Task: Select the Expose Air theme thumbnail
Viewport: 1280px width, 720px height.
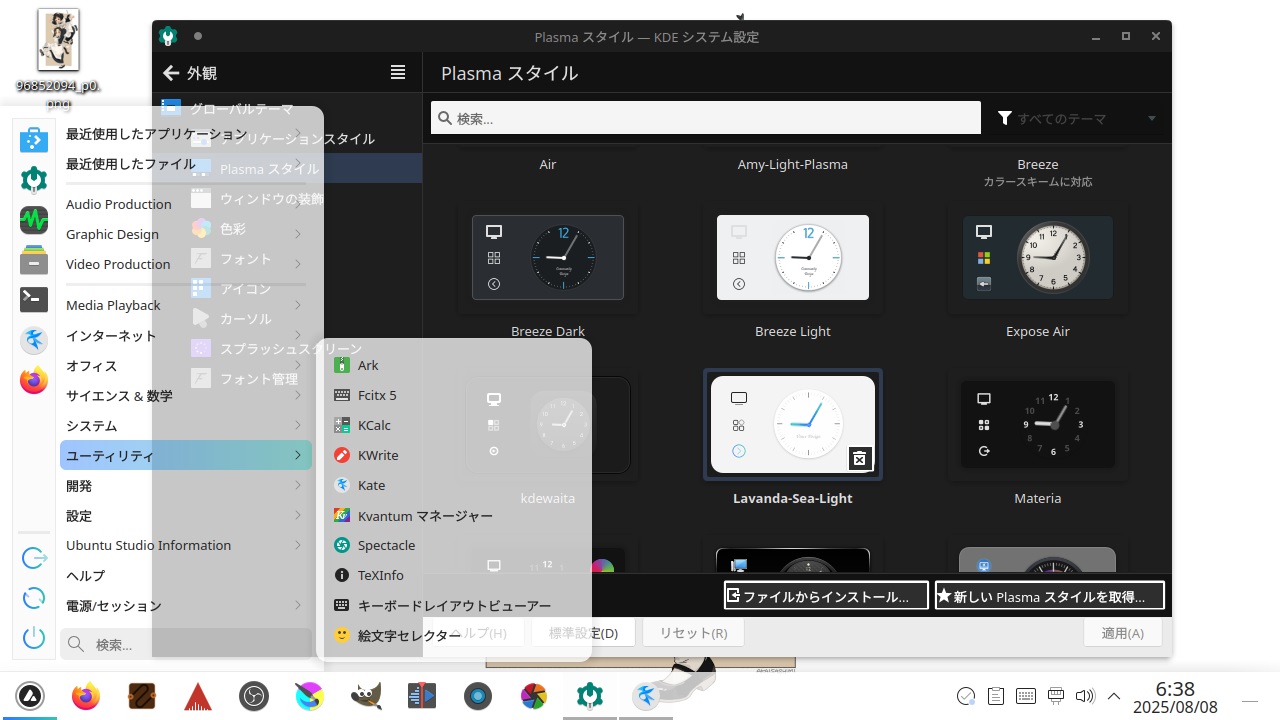Action: pyautogui.click(x=1038, y=257)
